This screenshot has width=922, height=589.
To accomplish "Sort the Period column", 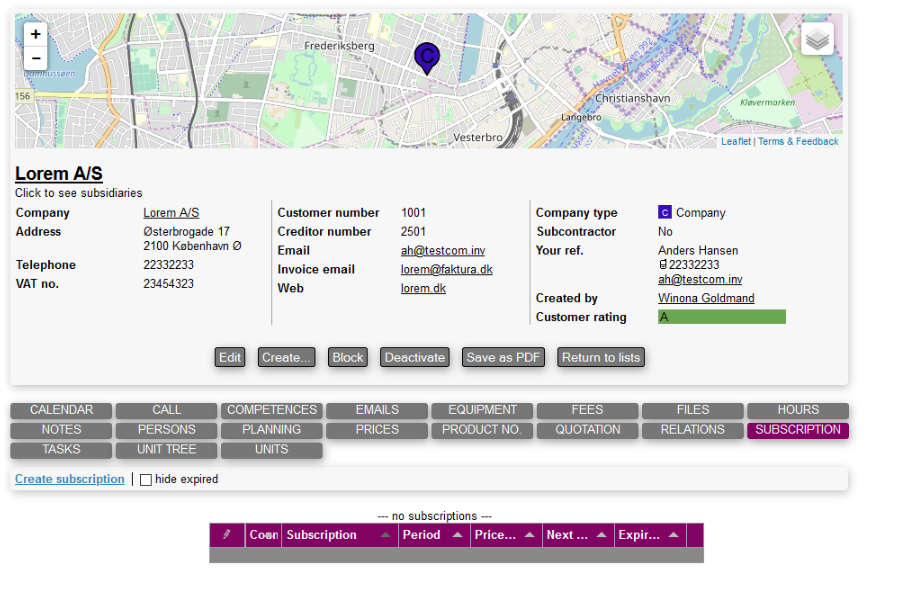I will click(x=457, y=535).
